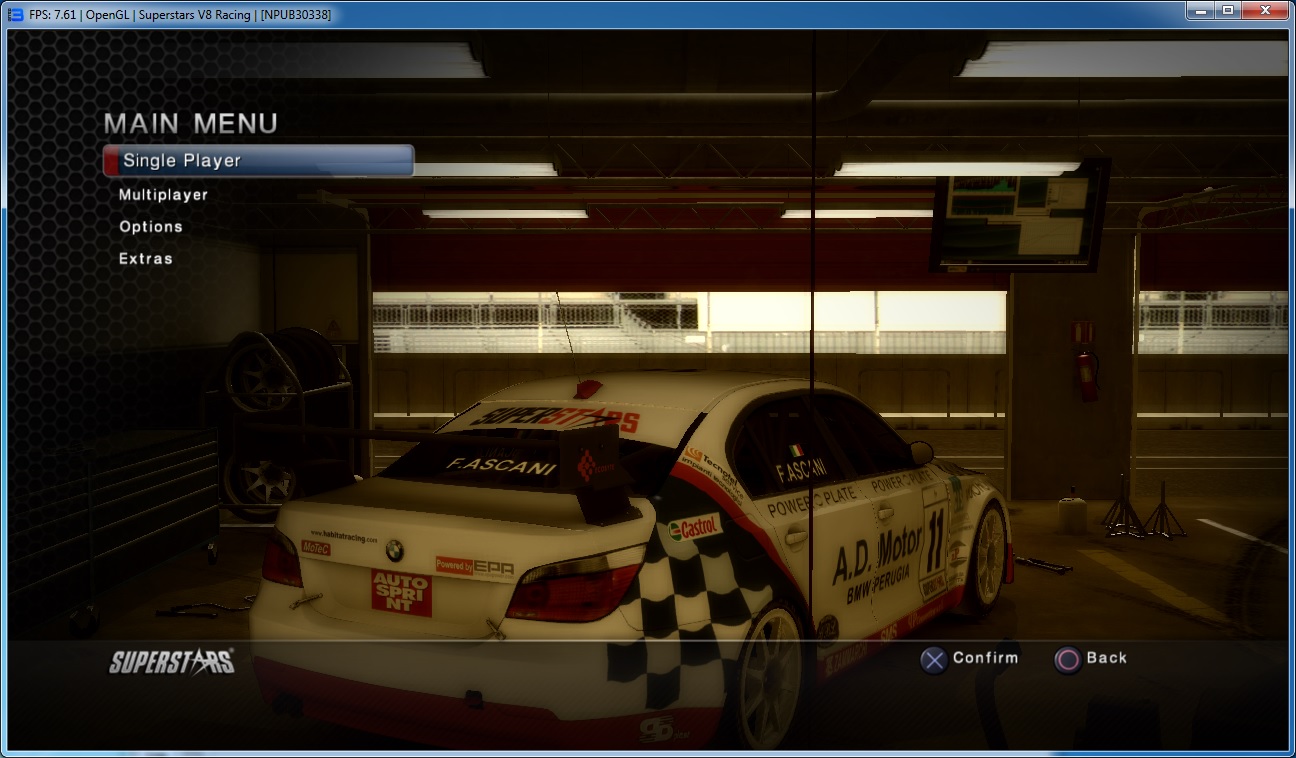Click the emulator app icon in title bar
1296x758 pixels.
click(15, 14)
